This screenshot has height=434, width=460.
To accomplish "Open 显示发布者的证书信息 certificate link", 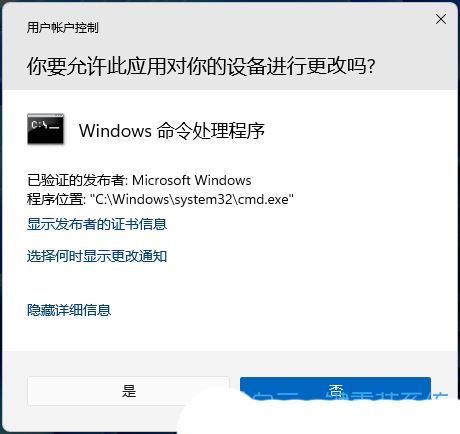I will click(x=97, y=224).
